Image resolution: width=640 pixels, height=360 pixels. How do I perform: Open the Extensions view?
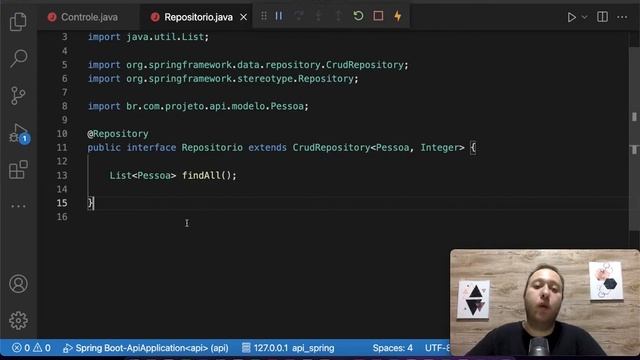tap(18, 169)
